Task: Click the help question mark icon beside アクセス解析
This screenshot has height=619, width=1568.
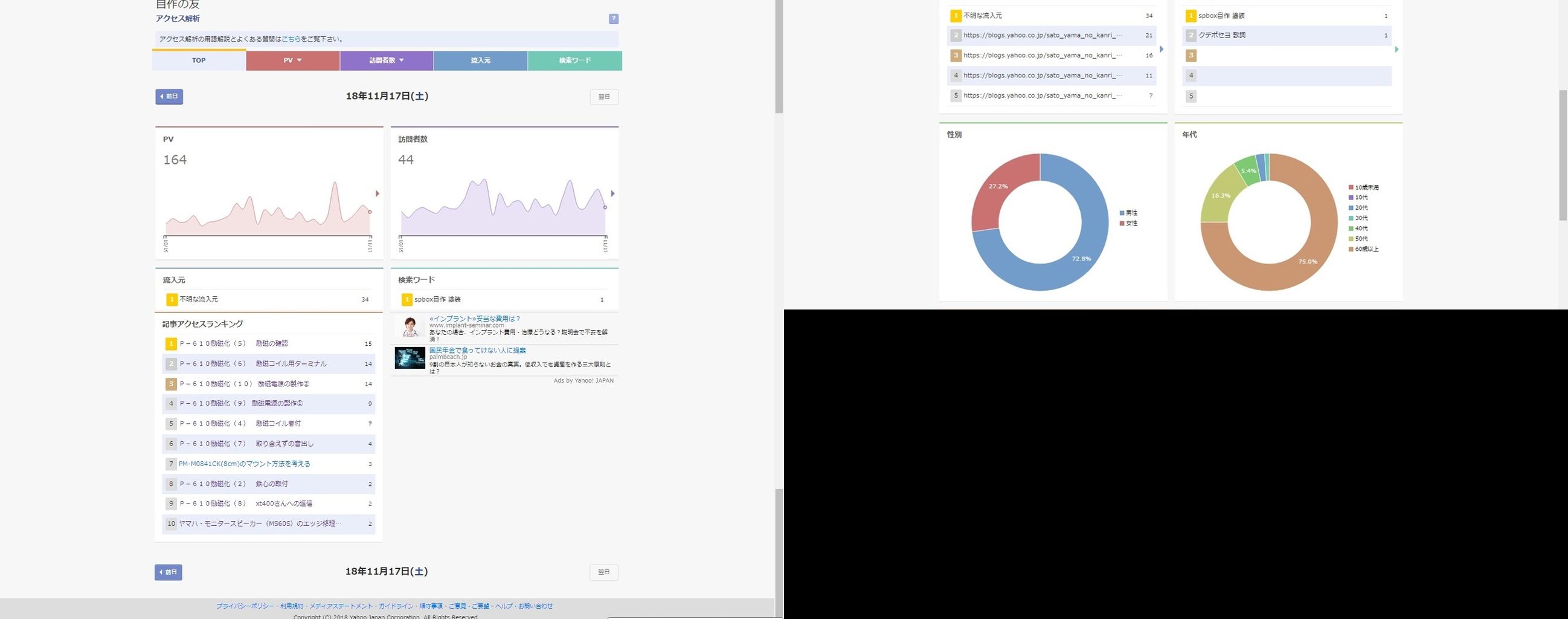Action: [x=614, y=19]
